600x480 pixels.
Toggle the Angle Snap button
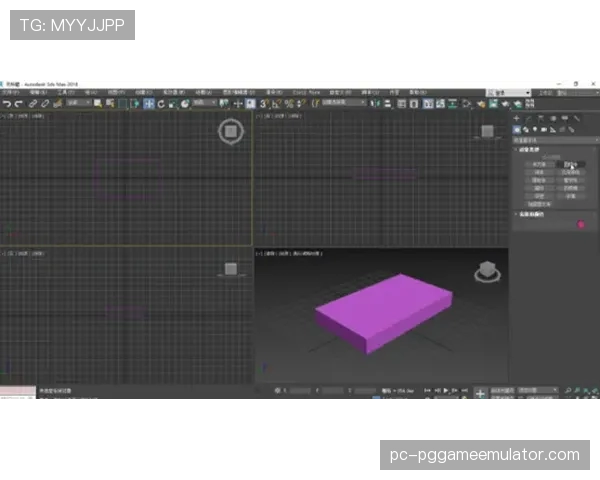point(275,103)
